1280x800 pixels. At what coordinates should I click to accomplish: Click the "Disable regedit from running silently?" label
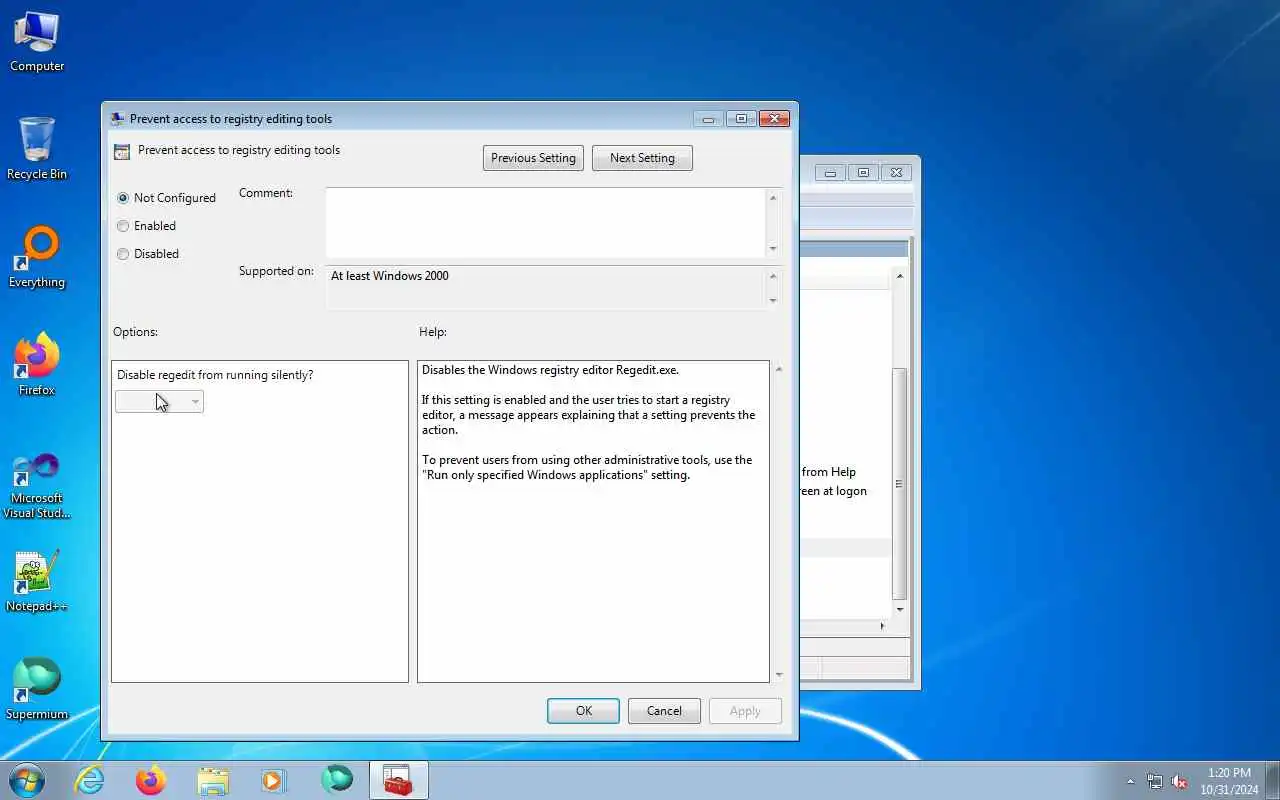215,375
